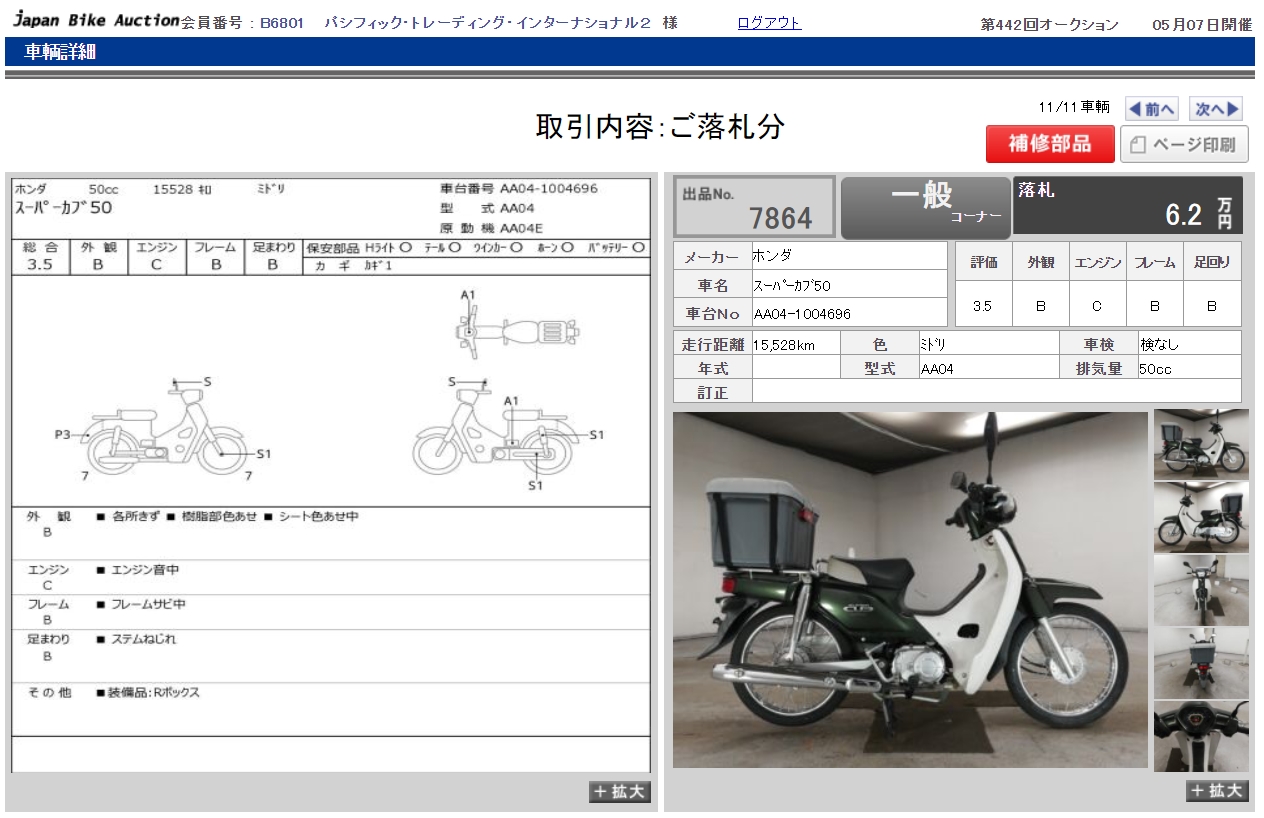This screenshot has width=1264, height=818.
Task: Click the 年式 row label
Action: coord(713,368)
